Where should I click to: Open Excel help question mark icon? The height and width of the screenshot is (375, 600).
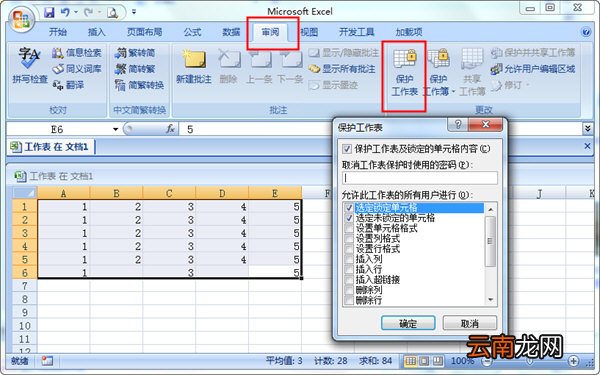[586, 32]
